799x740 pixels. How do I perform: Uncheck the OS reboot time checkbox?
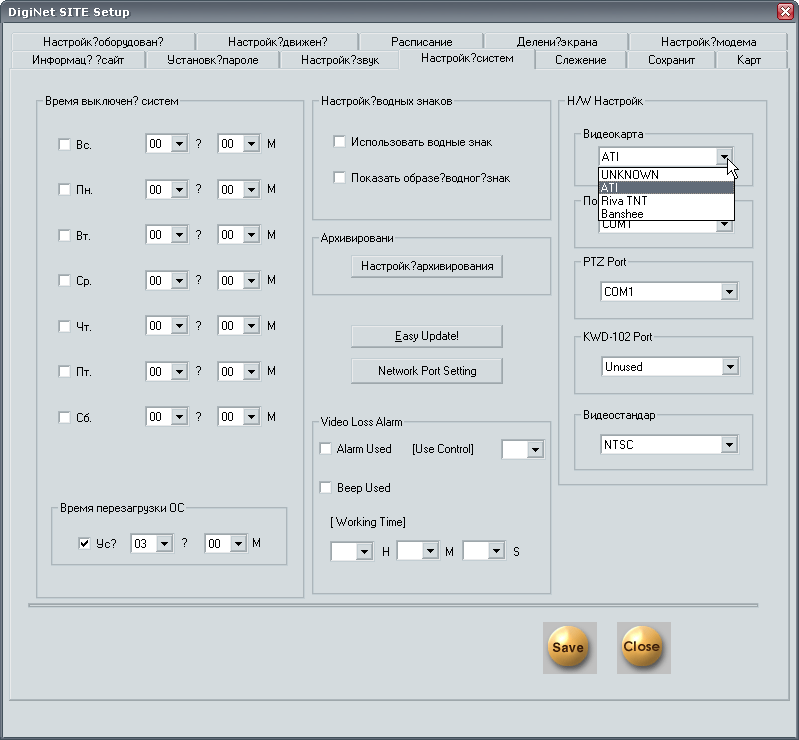click(x=85, y=544)
